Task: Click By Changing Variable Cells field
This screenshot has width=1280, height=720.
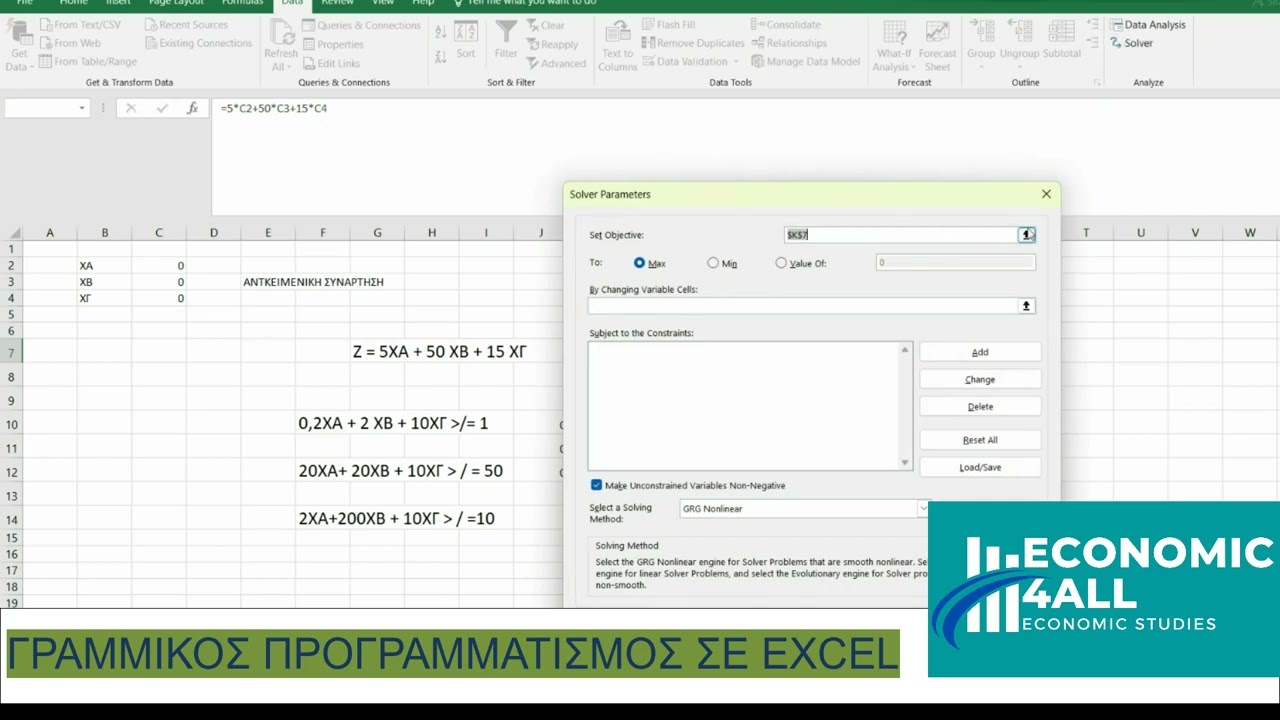Action: point(802,306)
